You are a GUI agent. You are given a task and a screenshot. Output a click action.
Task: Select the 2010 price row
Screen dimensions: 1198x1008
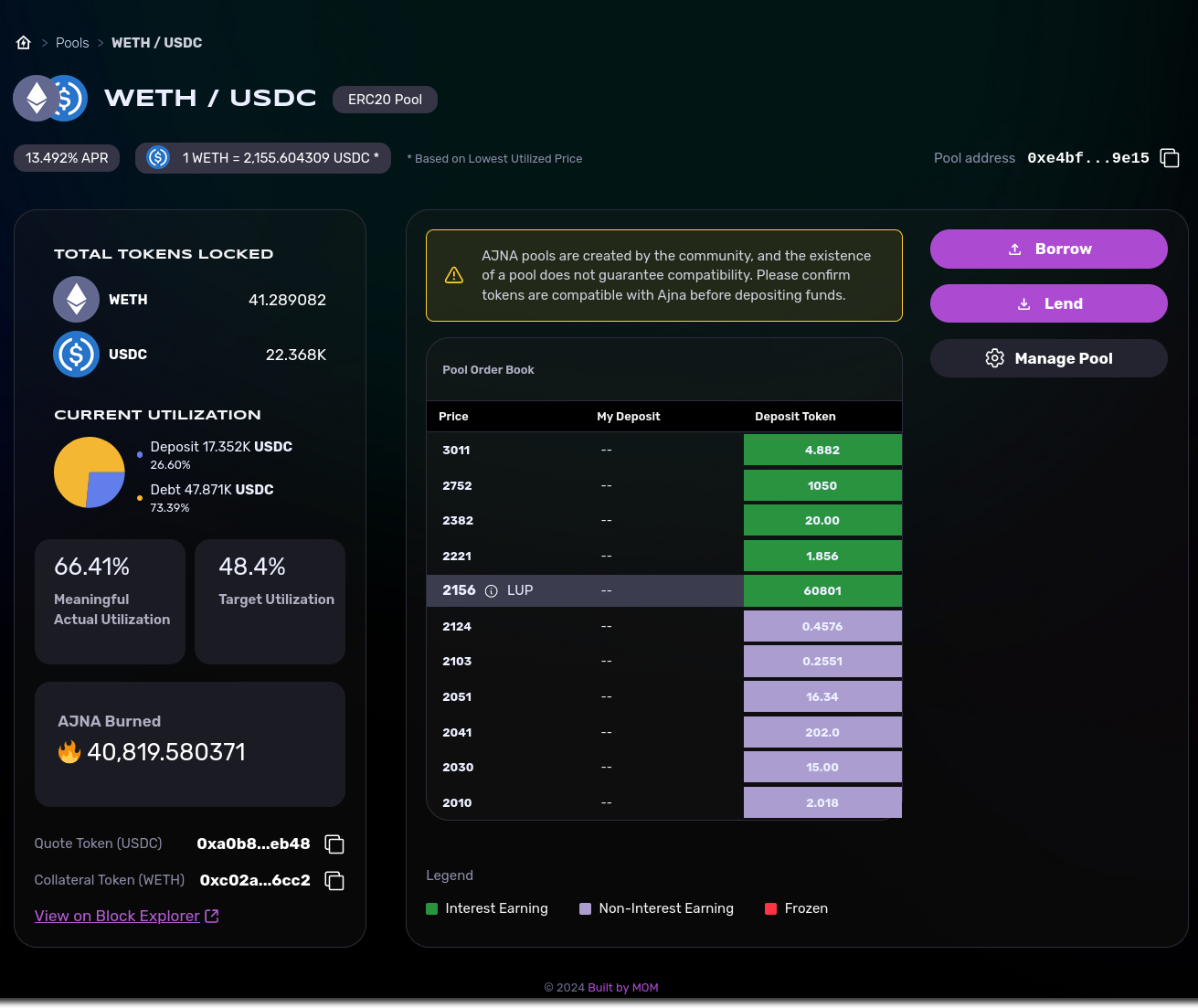(664, 803)
